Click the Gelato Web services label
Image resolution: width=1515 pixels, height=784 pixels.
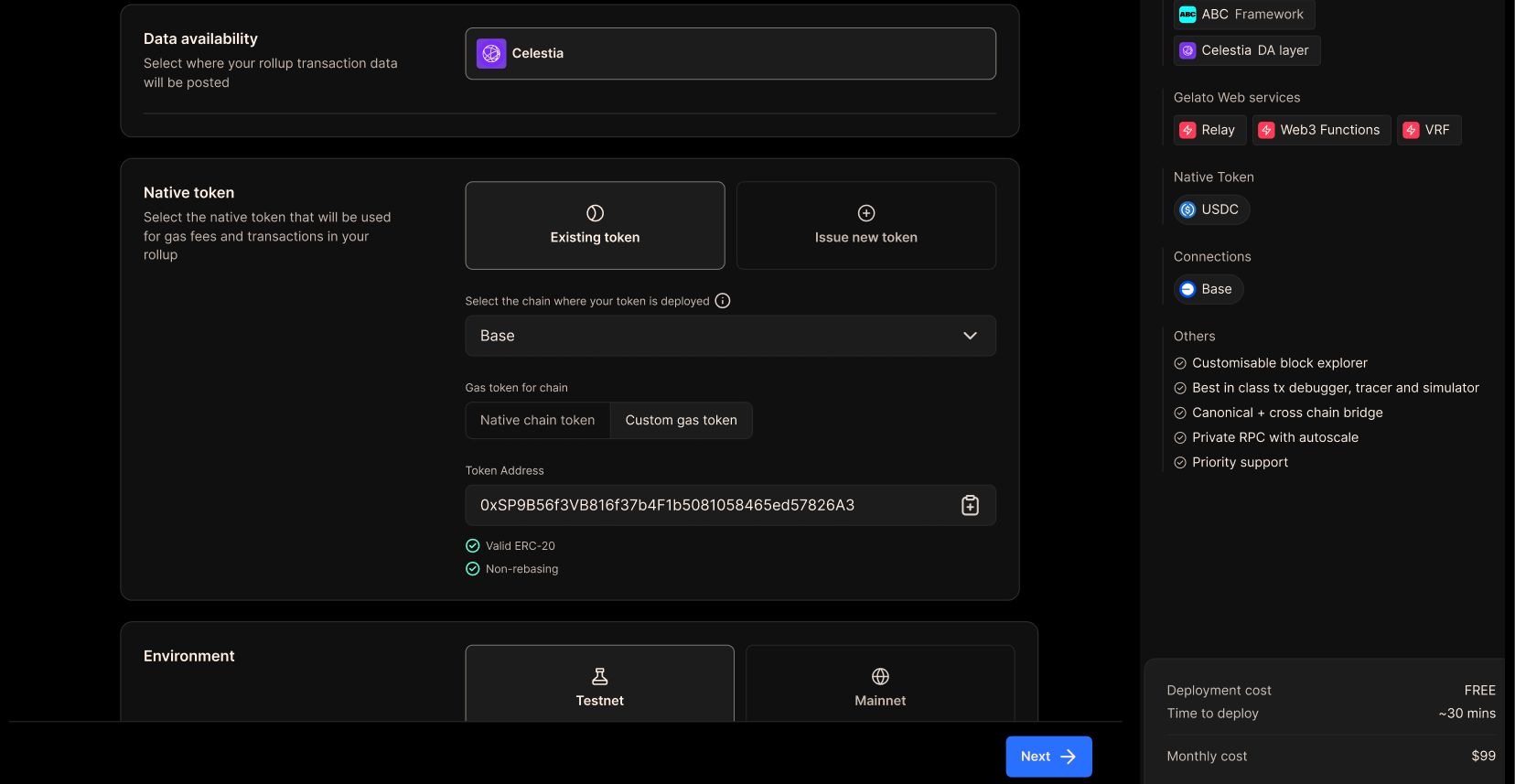tap(1237, 98)
